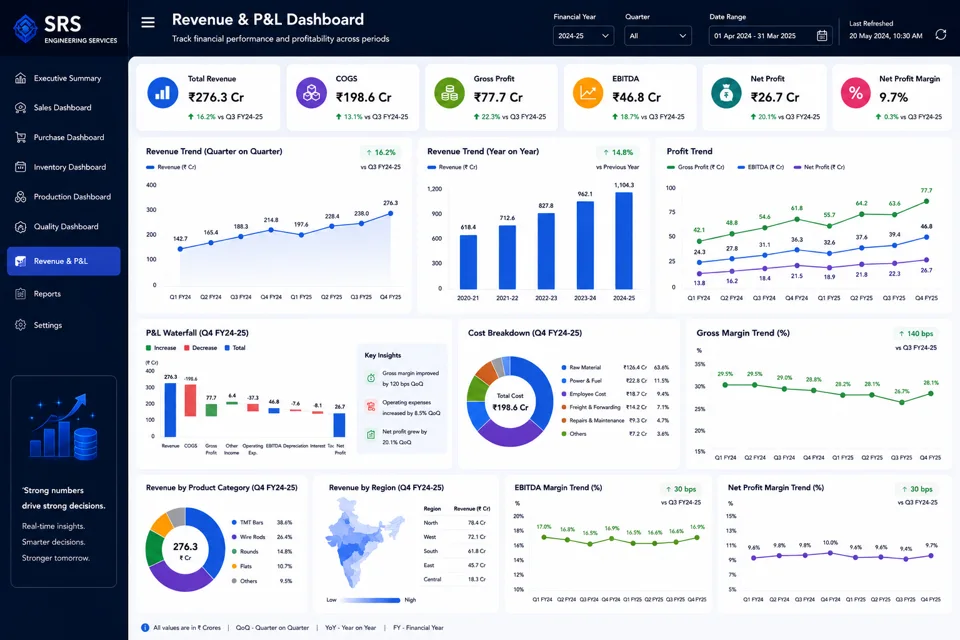Open Executive Summary menu item
Image resolution: width=960 pixels, height=640 pixels.
pos(64,78)
